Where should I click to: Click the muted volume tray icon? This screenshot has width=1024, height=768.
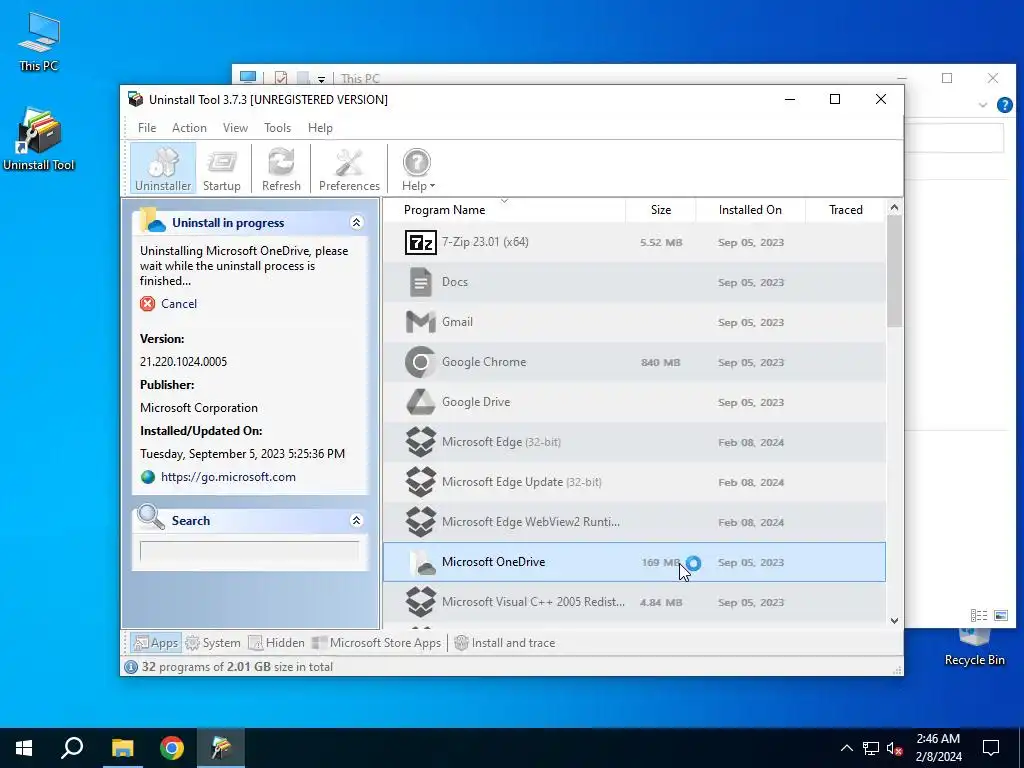tap(895, 748)
